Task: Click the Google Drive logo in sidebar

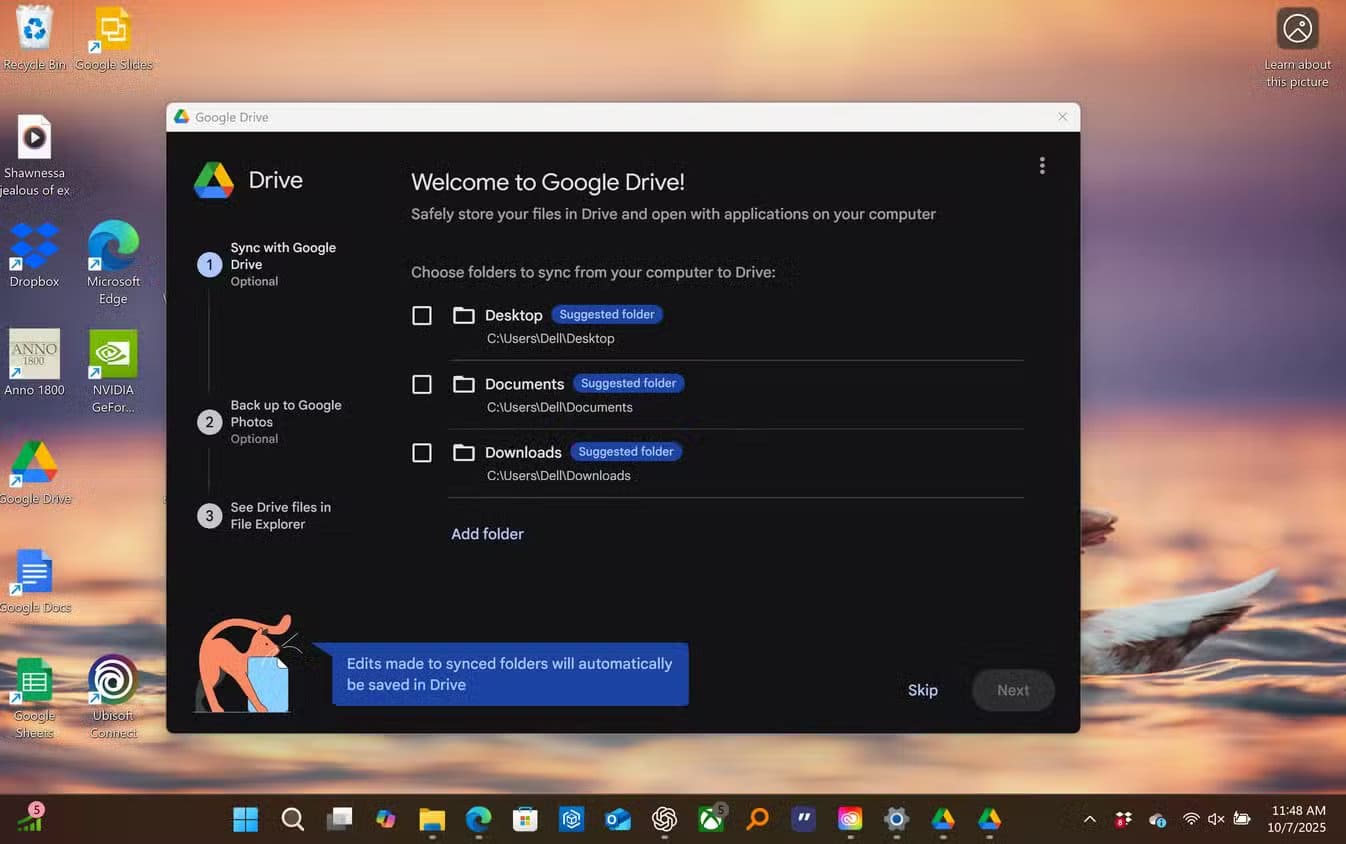Action: 214,181
